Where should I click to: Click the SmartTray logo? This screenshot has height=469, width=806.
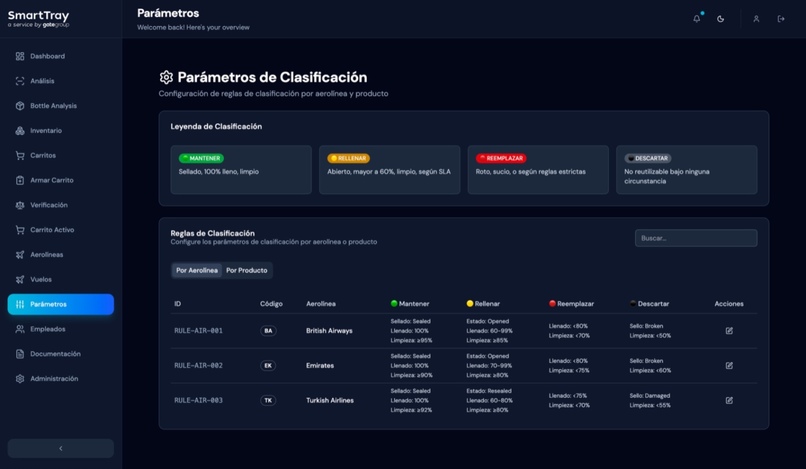click(x=39, y=19)
